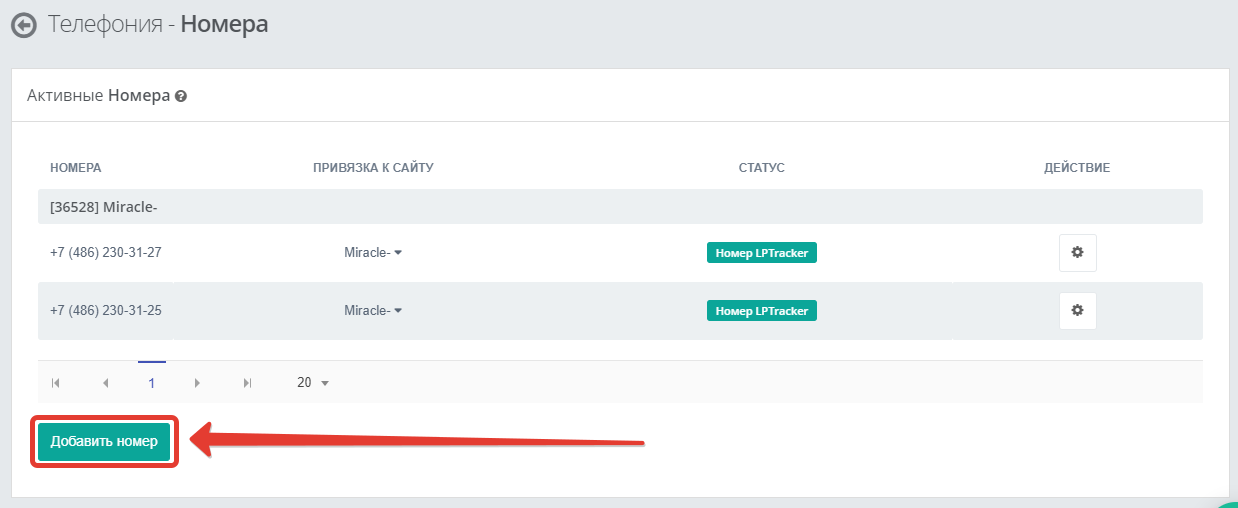Click the ПРИВЯЗКА К САЙТУ column header
1238x508 pixels.
tap(373, 168)
